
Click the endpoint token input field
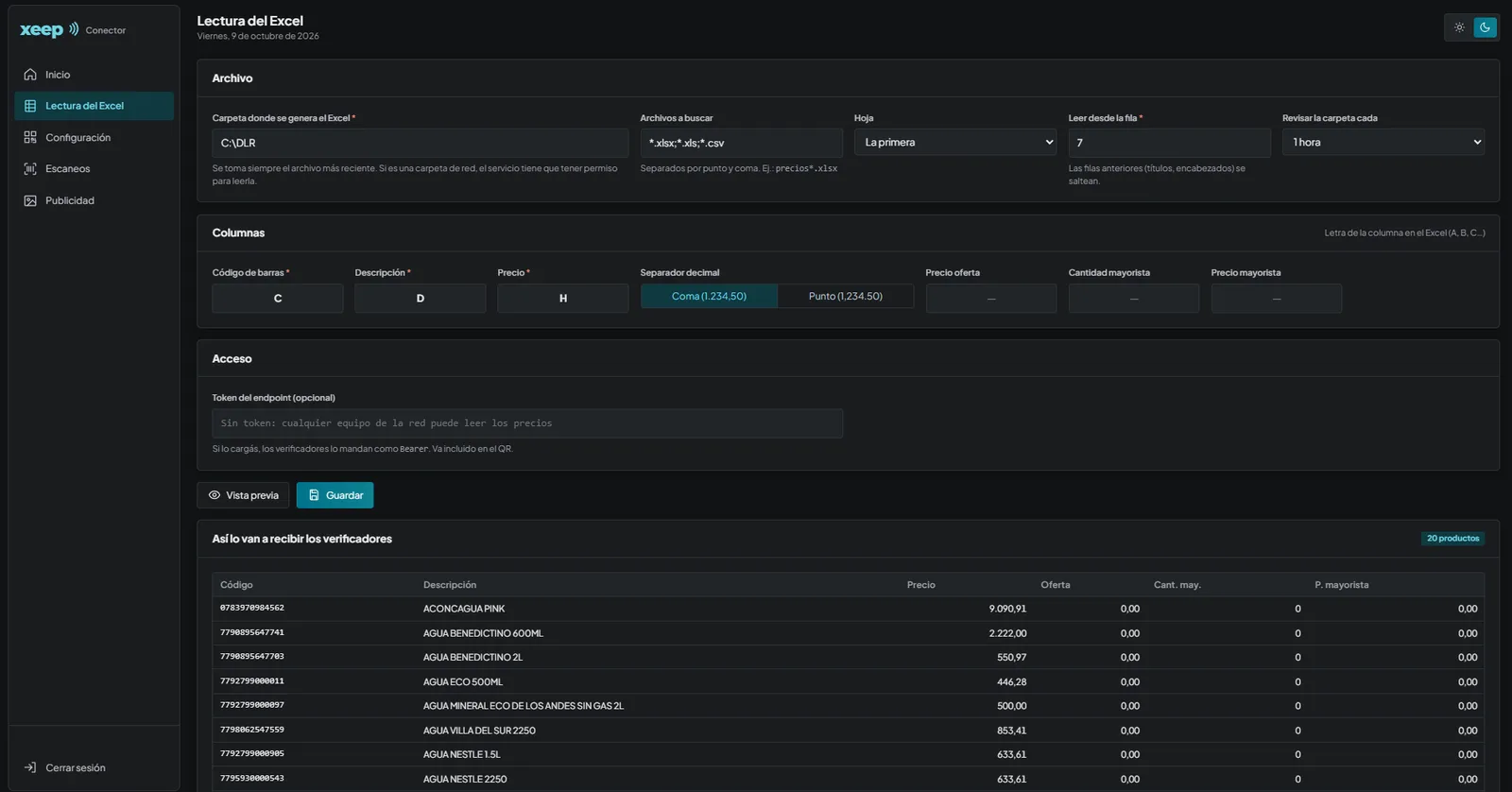pos(527,423)
